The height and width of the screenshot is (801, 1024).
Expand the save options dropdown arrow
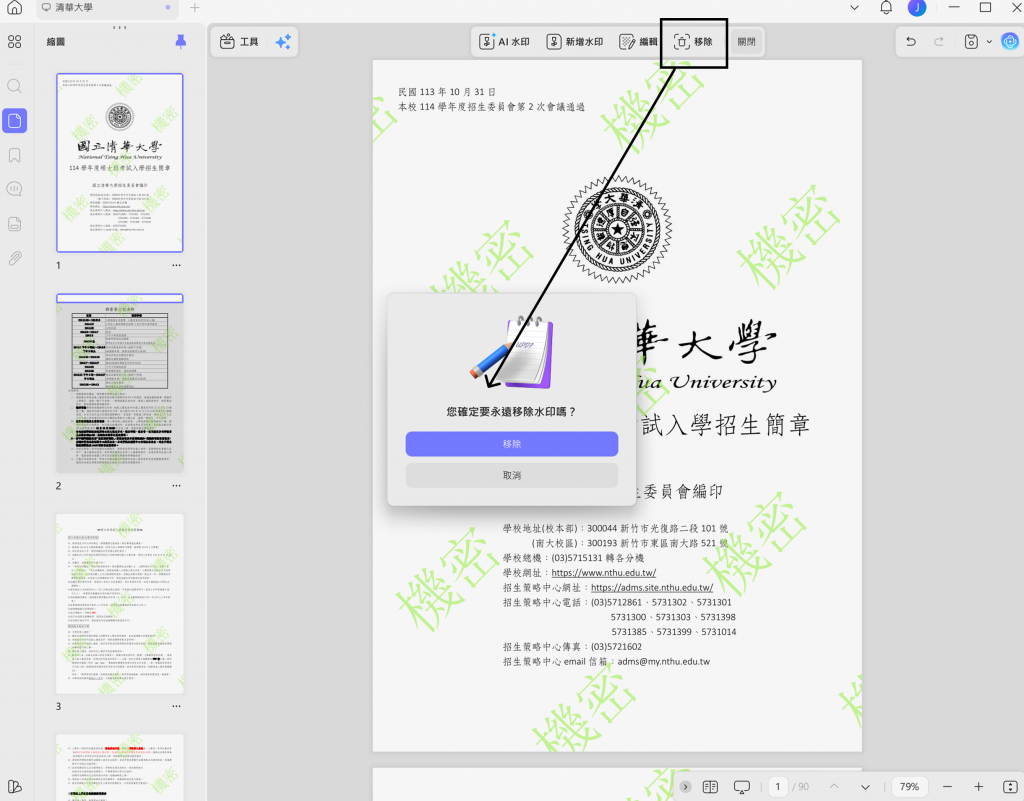coord(989,42)
